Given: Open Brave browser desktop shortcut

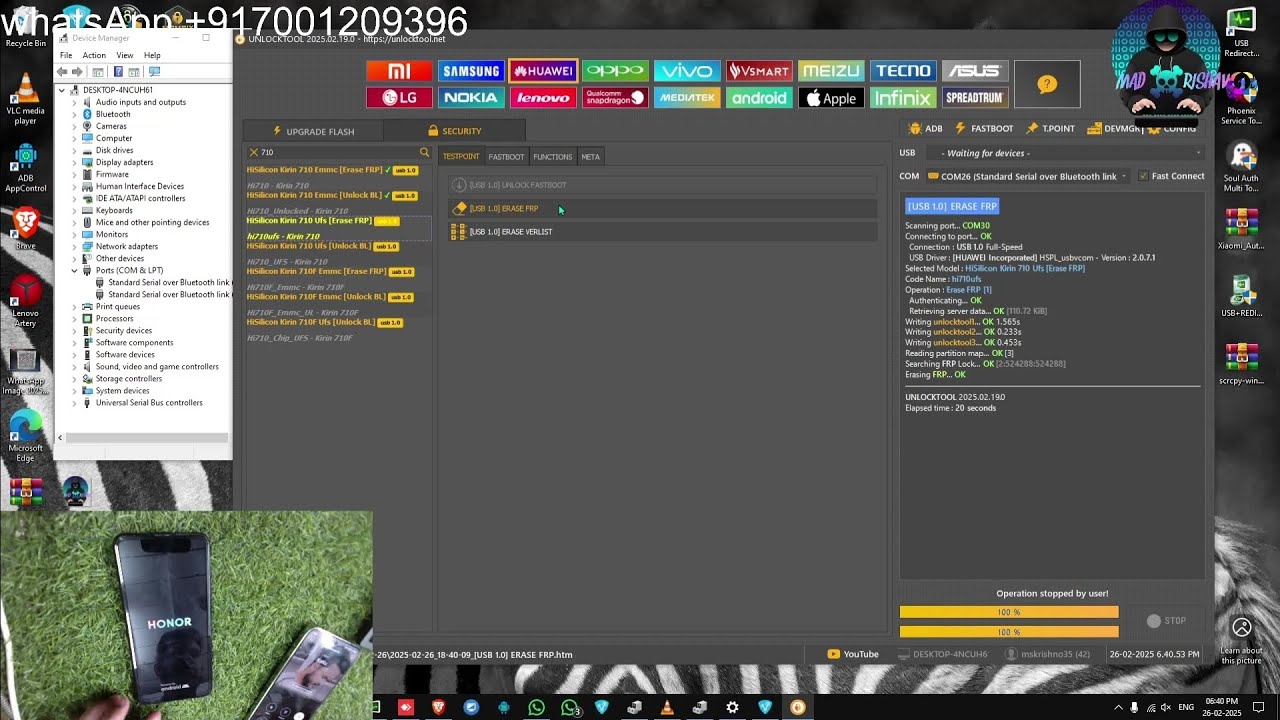Looking at the screenshot, I should coord(26,228).
